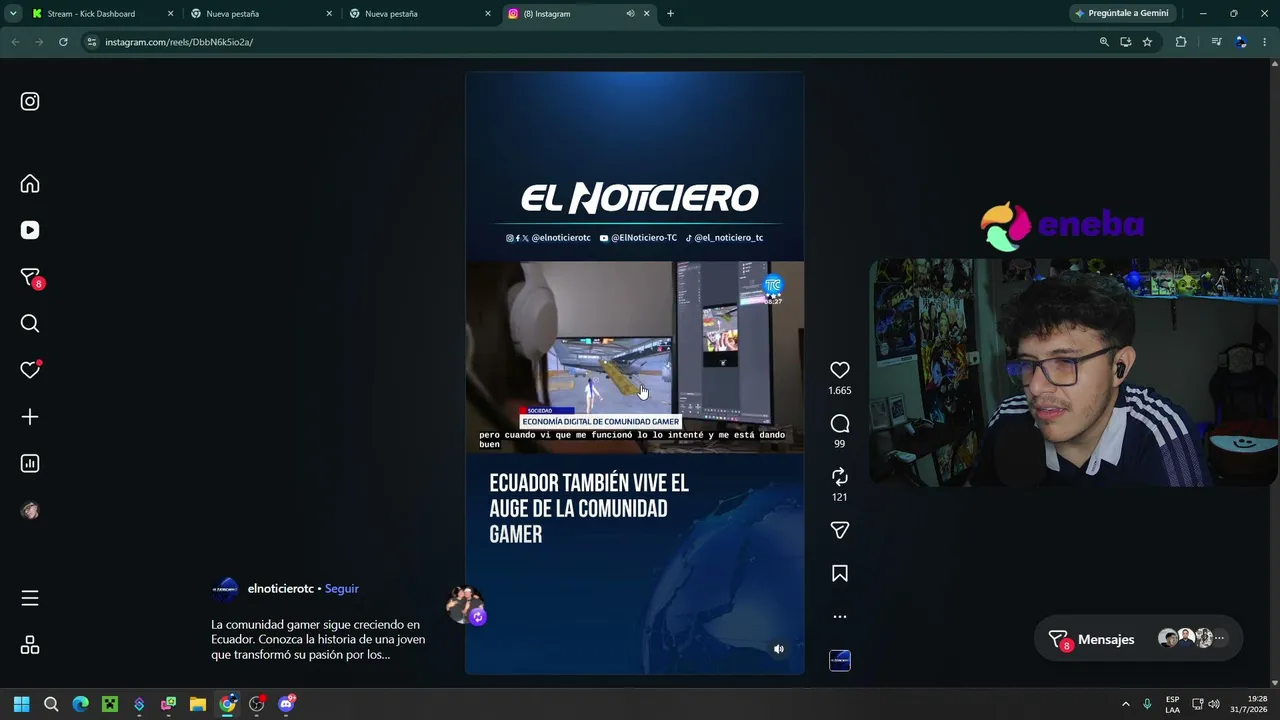This screenshot has height=720, width=1280.
Task: Open Discord from the taskbar
Action: pyautogui.click(x=287, y=704)
